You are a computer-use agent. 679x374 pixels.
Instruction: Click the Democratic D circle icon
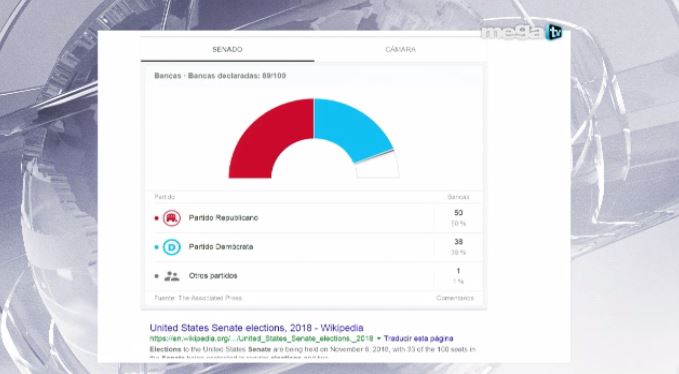pos(171,247)
